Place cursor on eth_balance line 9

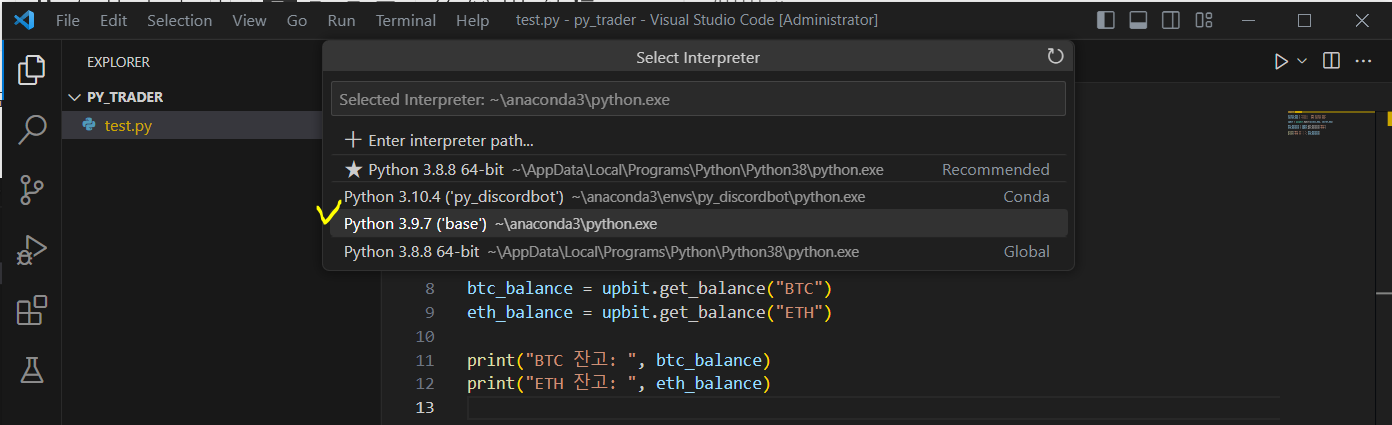point(650,312)
